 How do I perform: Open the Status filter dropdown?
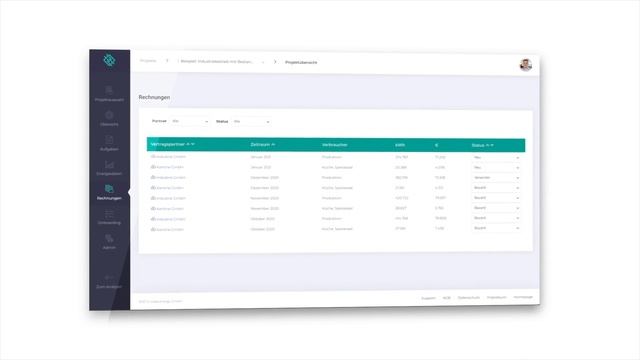pyautogui.click(x=251, y=122)
